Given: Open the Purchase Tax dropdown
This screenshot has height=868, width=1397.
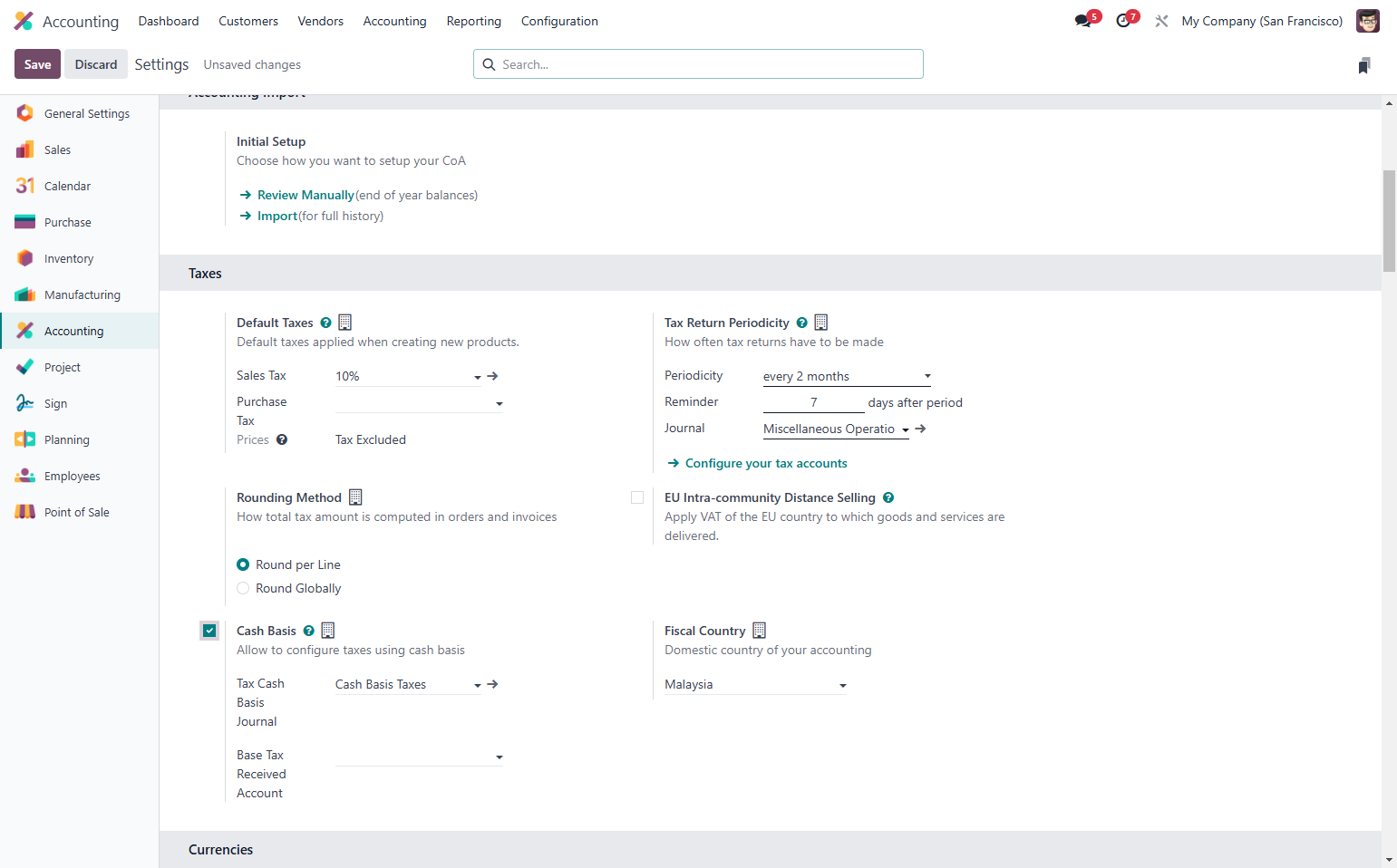Looking at the screenshot, I should [419, 402].
